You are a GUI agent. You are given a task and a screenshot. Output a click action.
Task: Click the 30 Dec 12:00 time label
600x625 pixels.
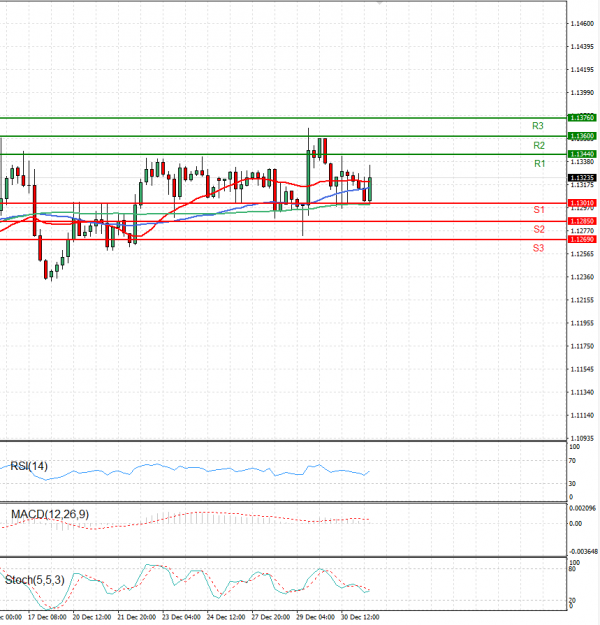[360, 617]
